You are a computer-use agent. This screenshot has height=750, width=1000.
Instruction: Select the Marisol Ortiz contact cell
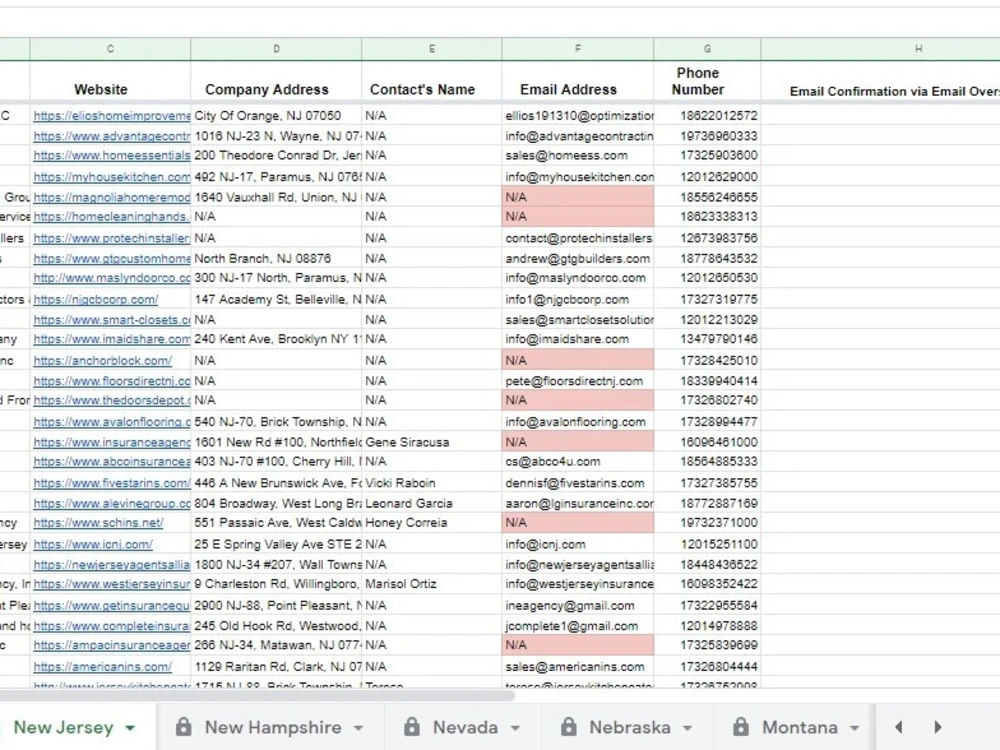click(x=432, y=584)
